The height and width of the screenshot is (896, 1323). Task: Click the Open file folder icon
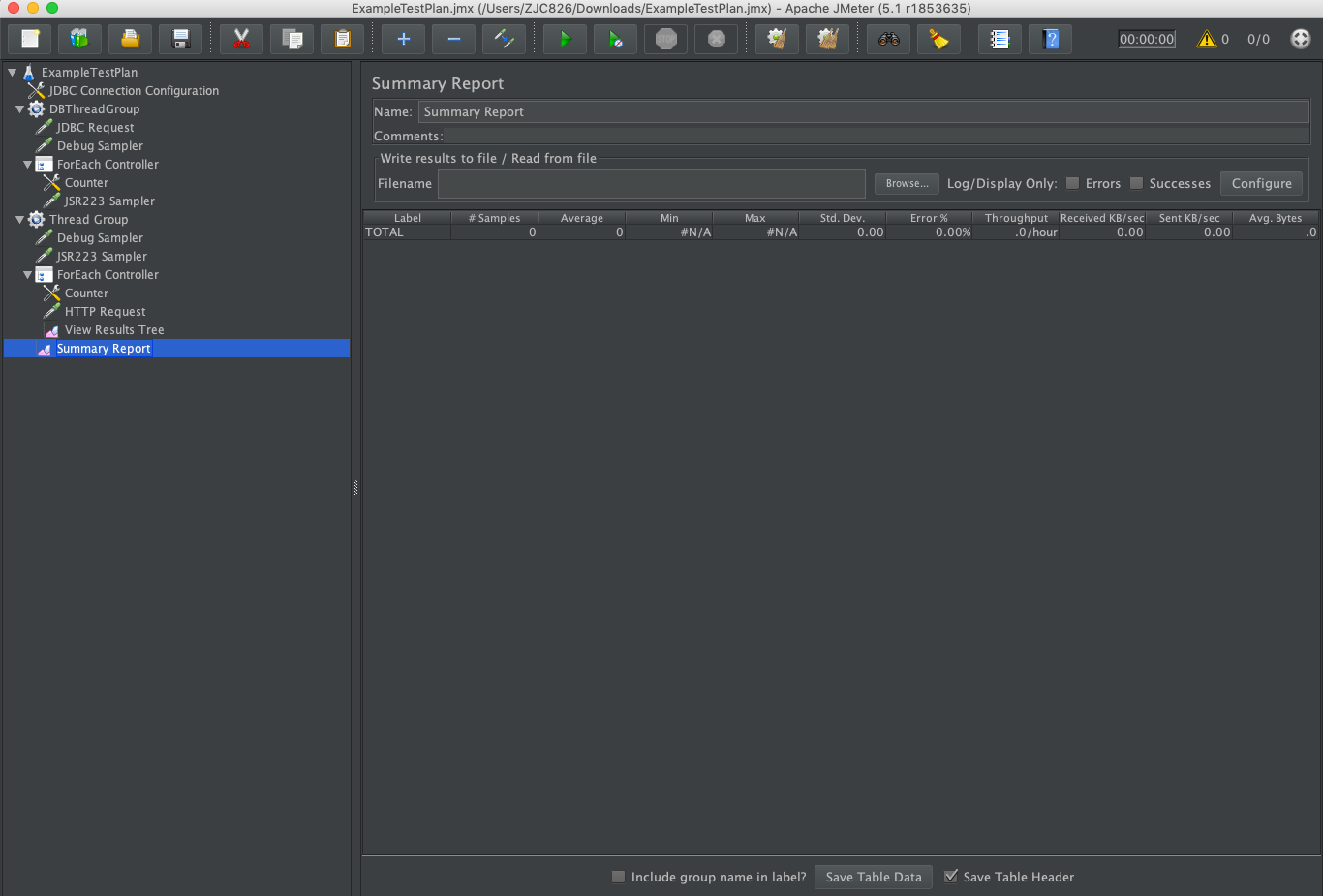point(130,39)
